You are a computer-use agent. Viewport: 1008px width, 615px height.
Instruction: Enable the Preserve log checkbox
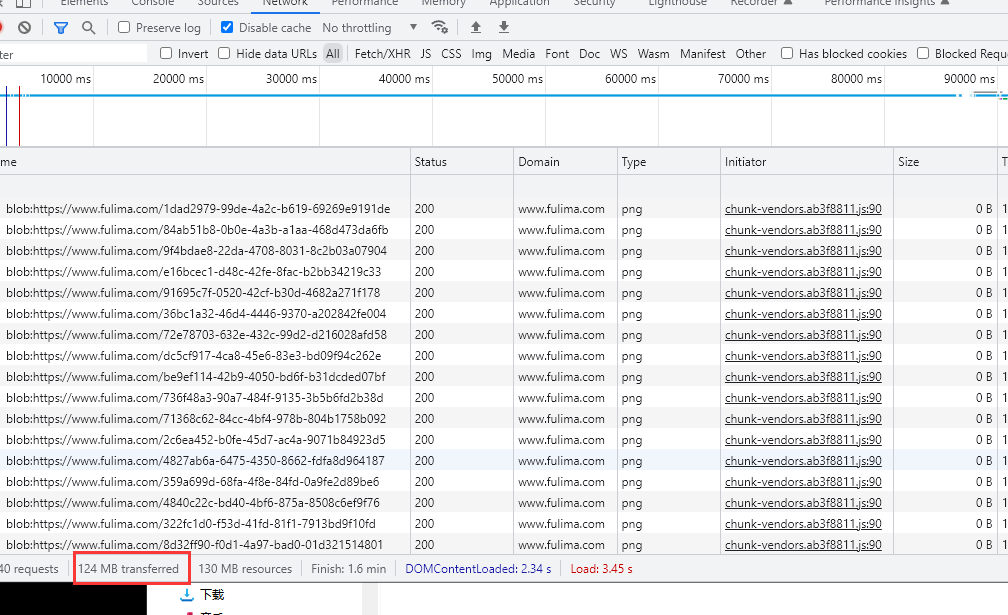124,27
